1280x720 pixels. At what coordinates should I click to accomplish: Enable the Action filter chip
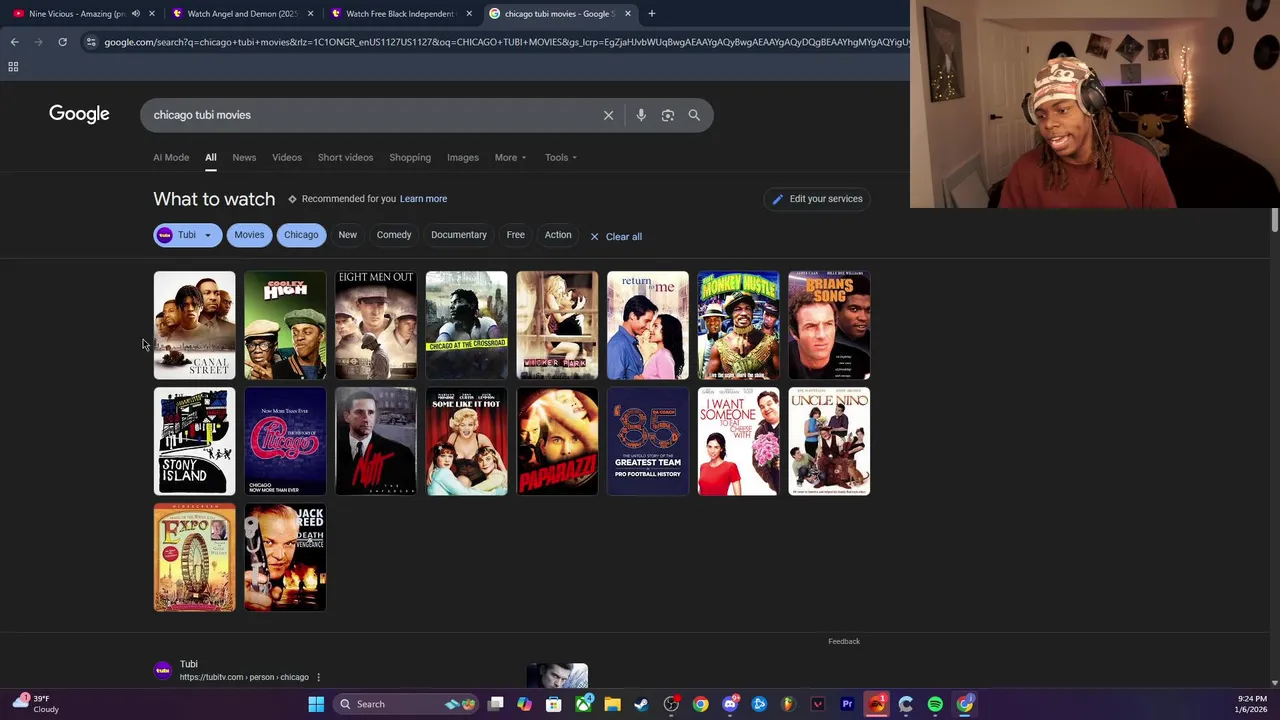558,235
